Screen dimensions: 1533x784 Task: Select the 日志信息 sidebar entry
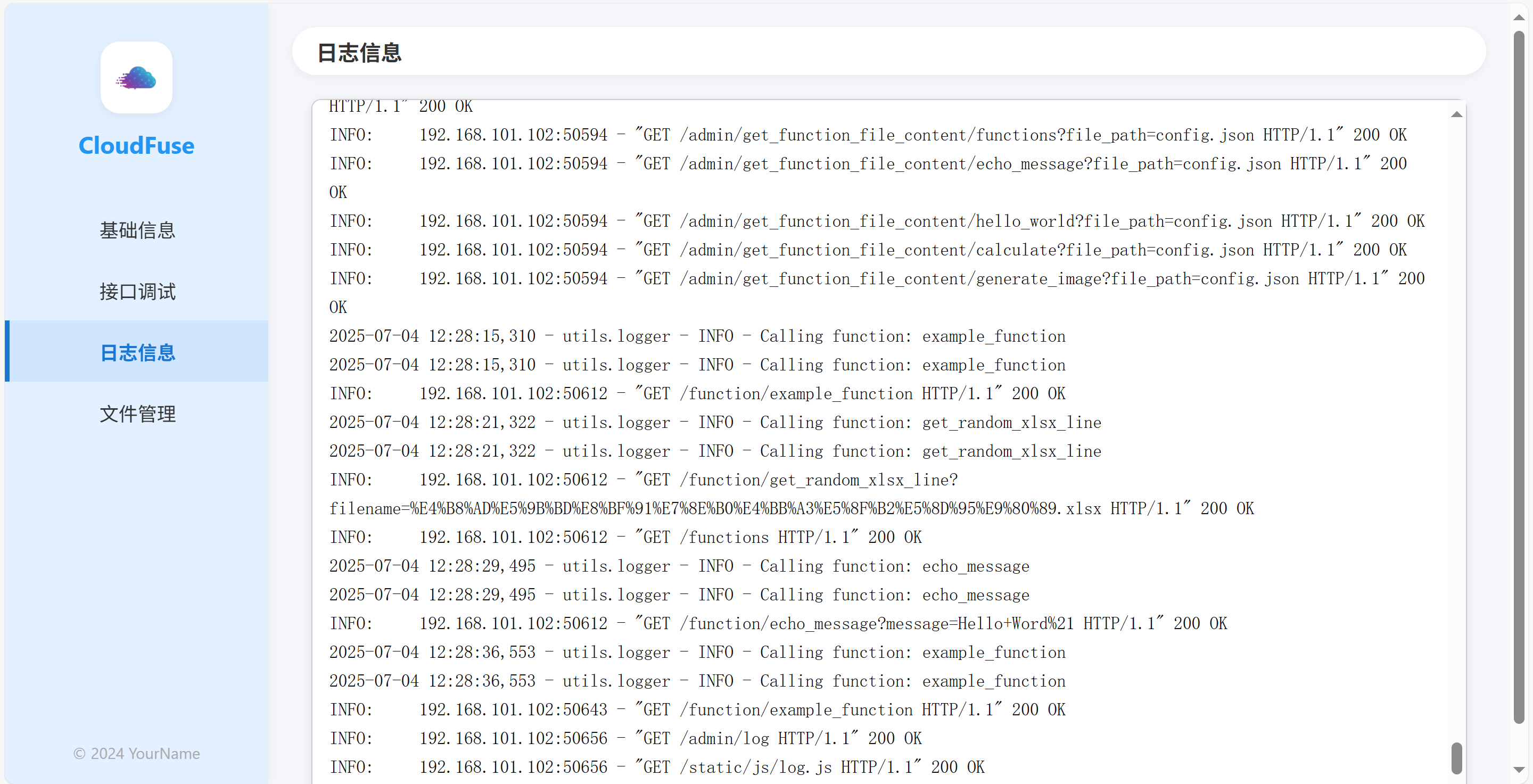pos(137,353)
